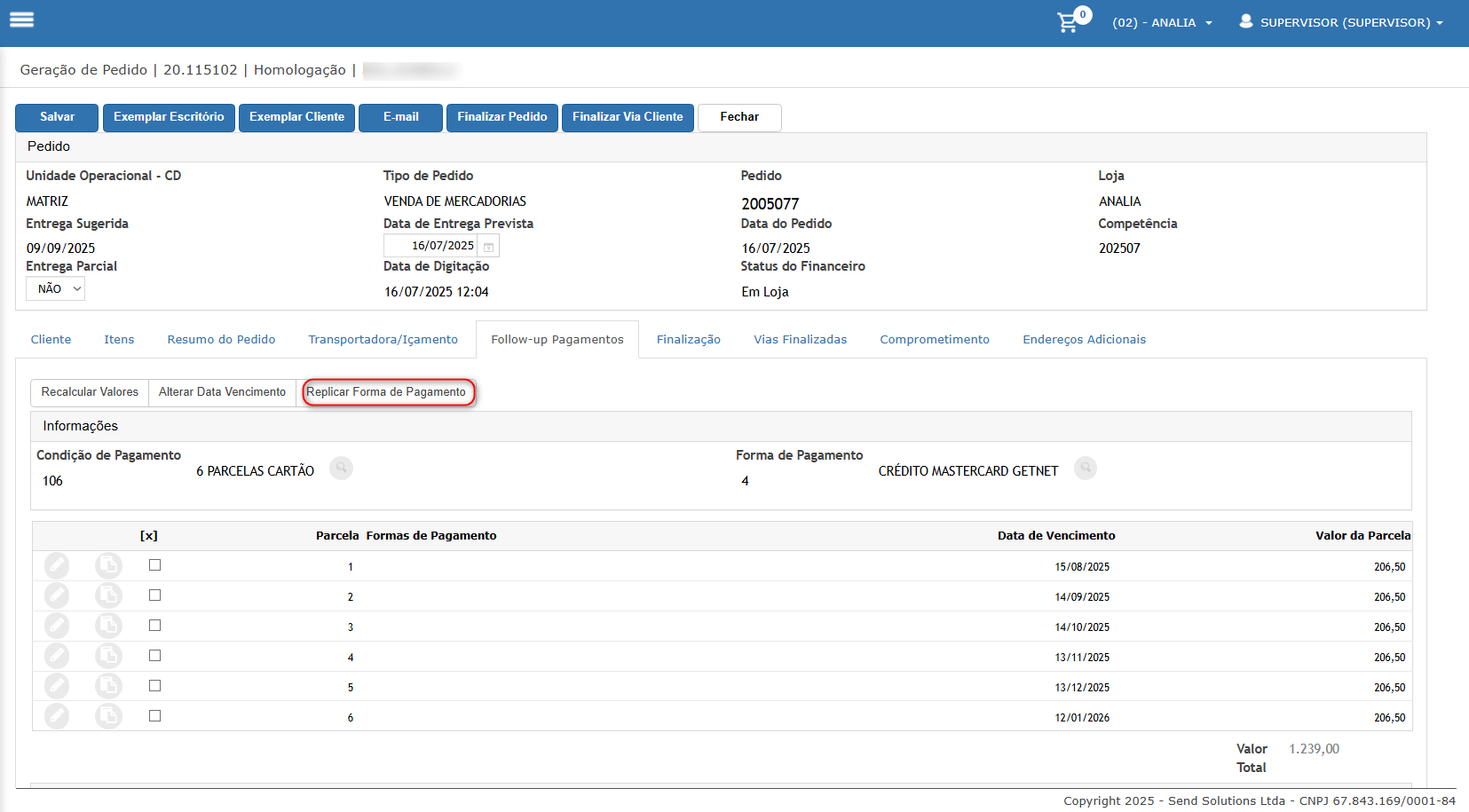The width and height of the screenshot is (1469, 812).
Task: Click the copy icon for parcela 5
Action: (108, 686)
